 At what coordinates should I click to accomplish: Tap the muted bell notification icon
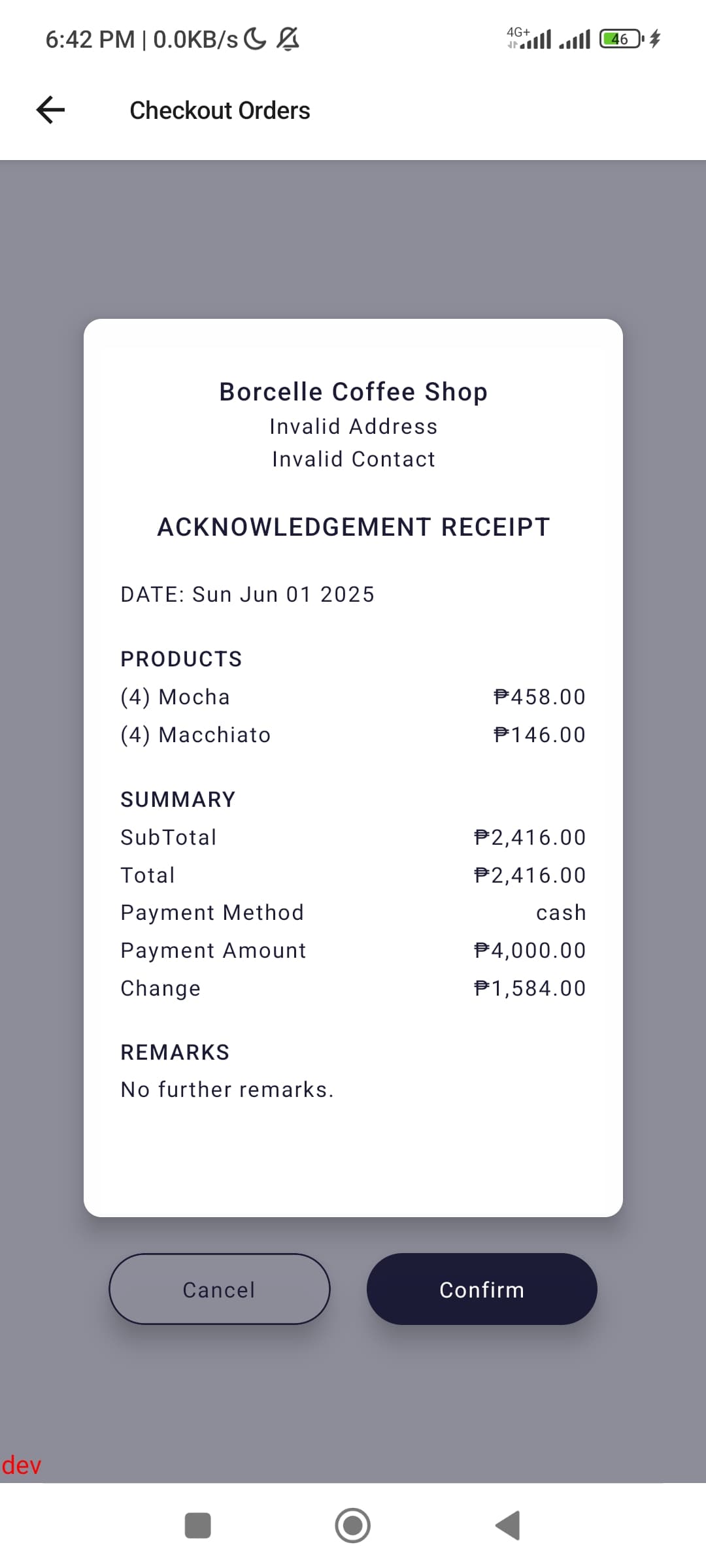pyautogui.click(x=288, y=39)
